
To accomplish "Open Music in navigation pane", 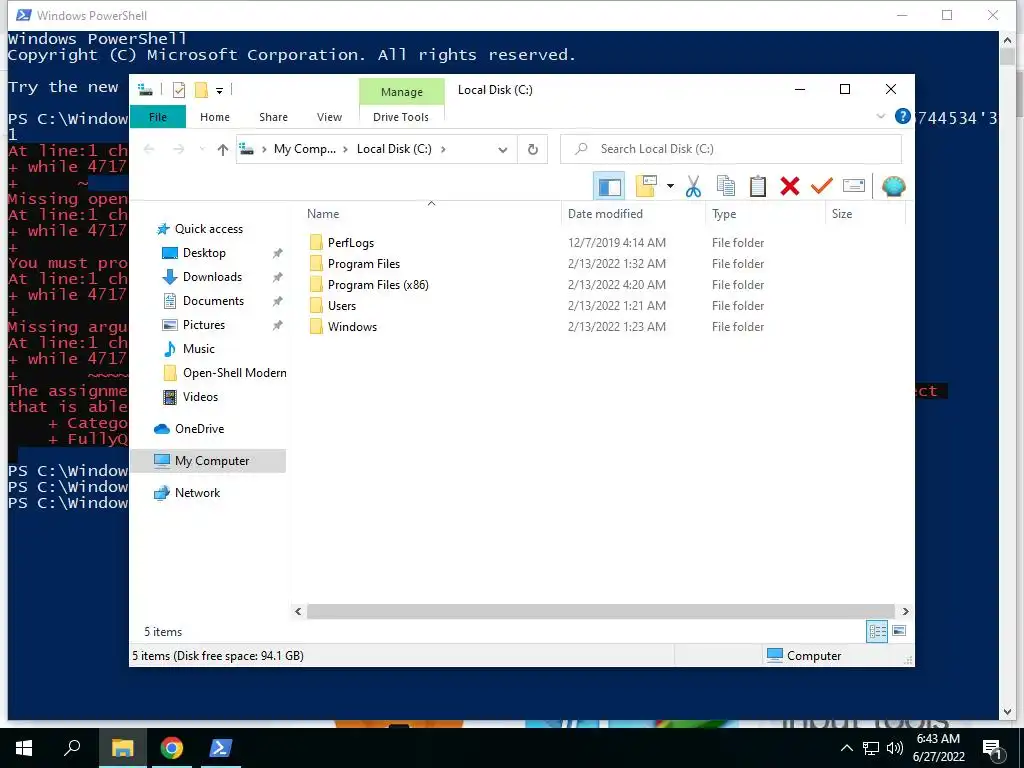I will coord(199,349).
